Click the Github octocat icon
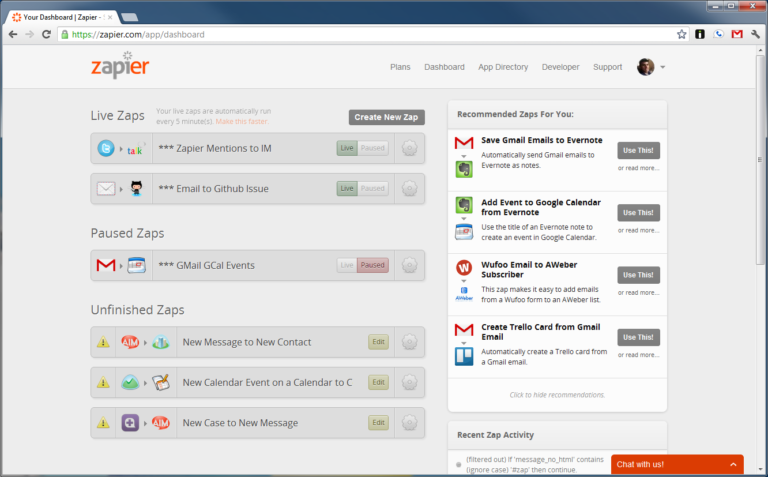Image resolution: width=768 pixels, height=477 pixels. pos(137,188)
